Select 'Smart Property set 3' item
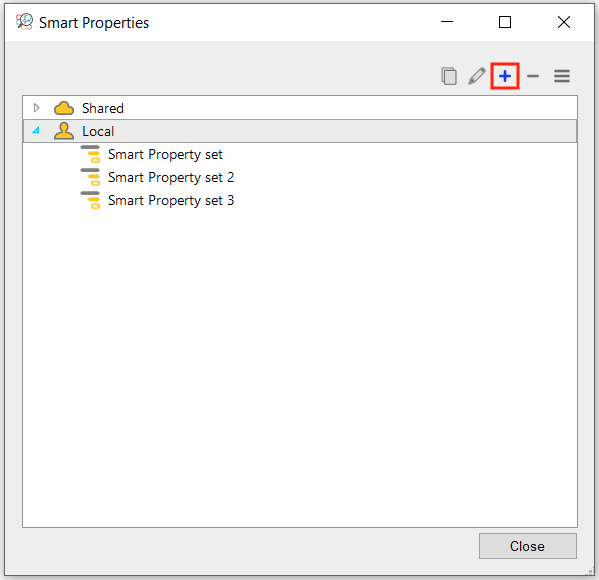Image resolution: width=599 pixels, height=580 pixels. pos(171,200)
